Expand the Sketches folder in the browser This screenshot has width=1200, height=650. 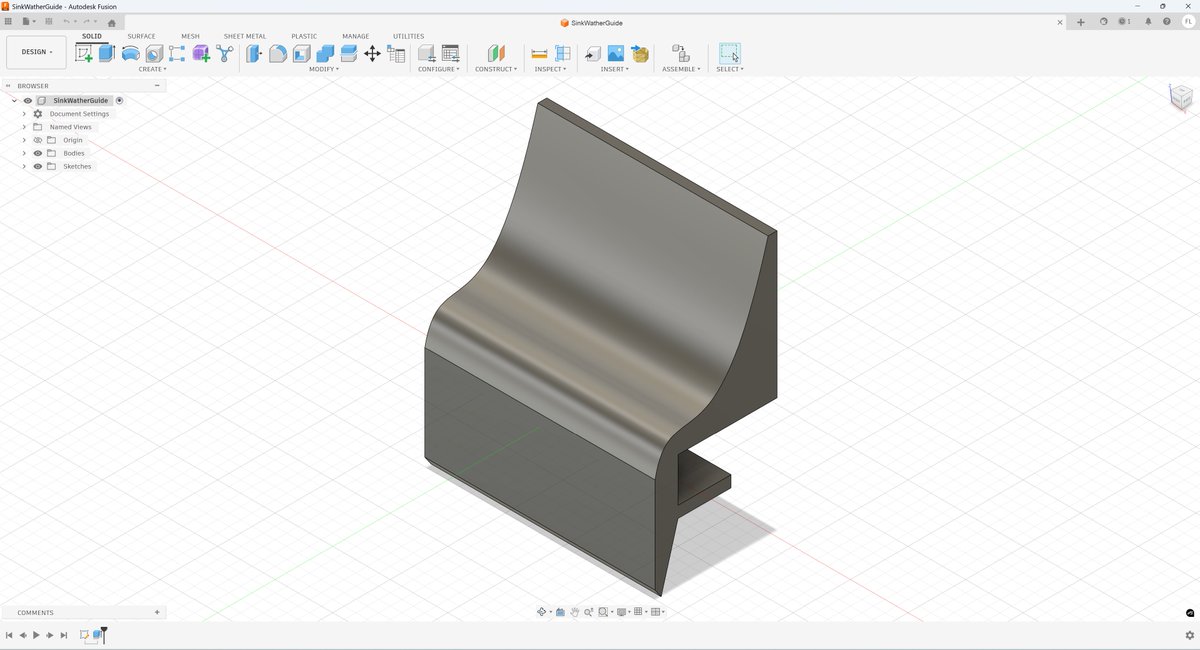pyautogui.click(x=24, y=166)
